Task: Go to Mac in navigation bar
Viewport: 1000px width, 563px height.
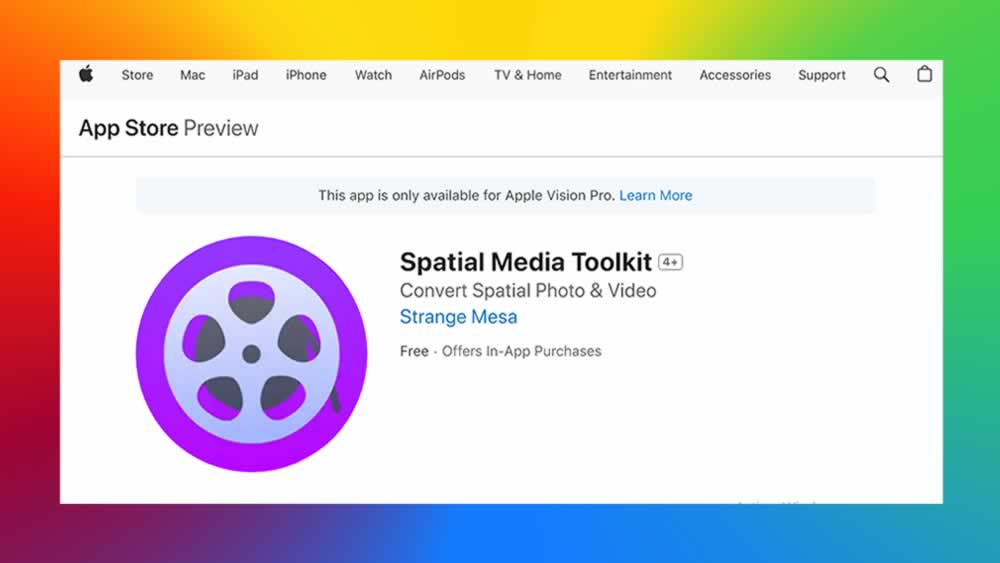Action: tap(193, 75)
